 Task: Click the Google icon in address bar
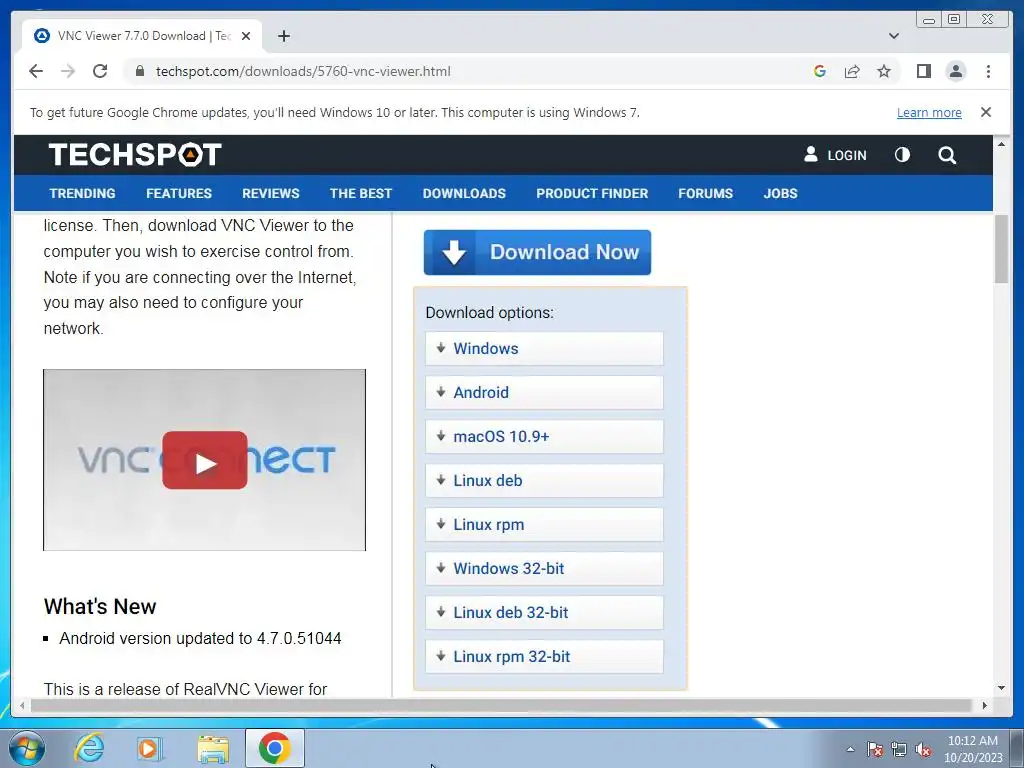point(820,71)
